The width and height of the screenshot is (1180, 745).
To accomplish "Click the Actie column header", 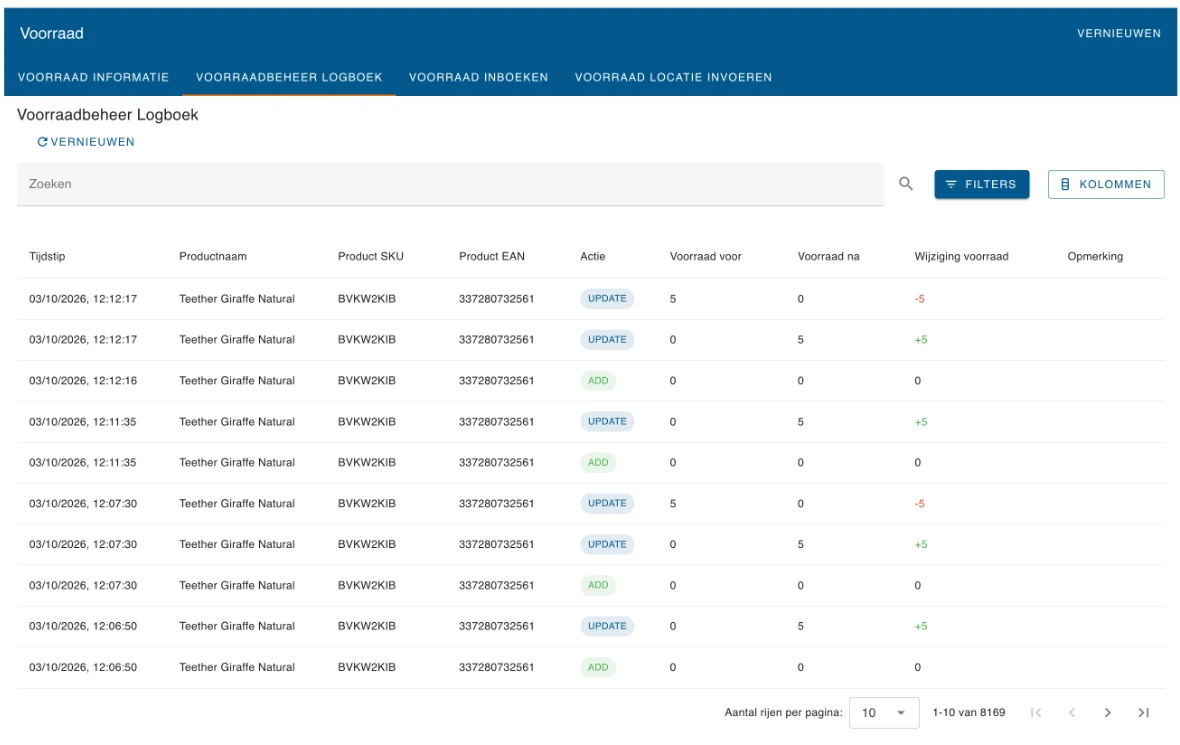I will (592, 257).
